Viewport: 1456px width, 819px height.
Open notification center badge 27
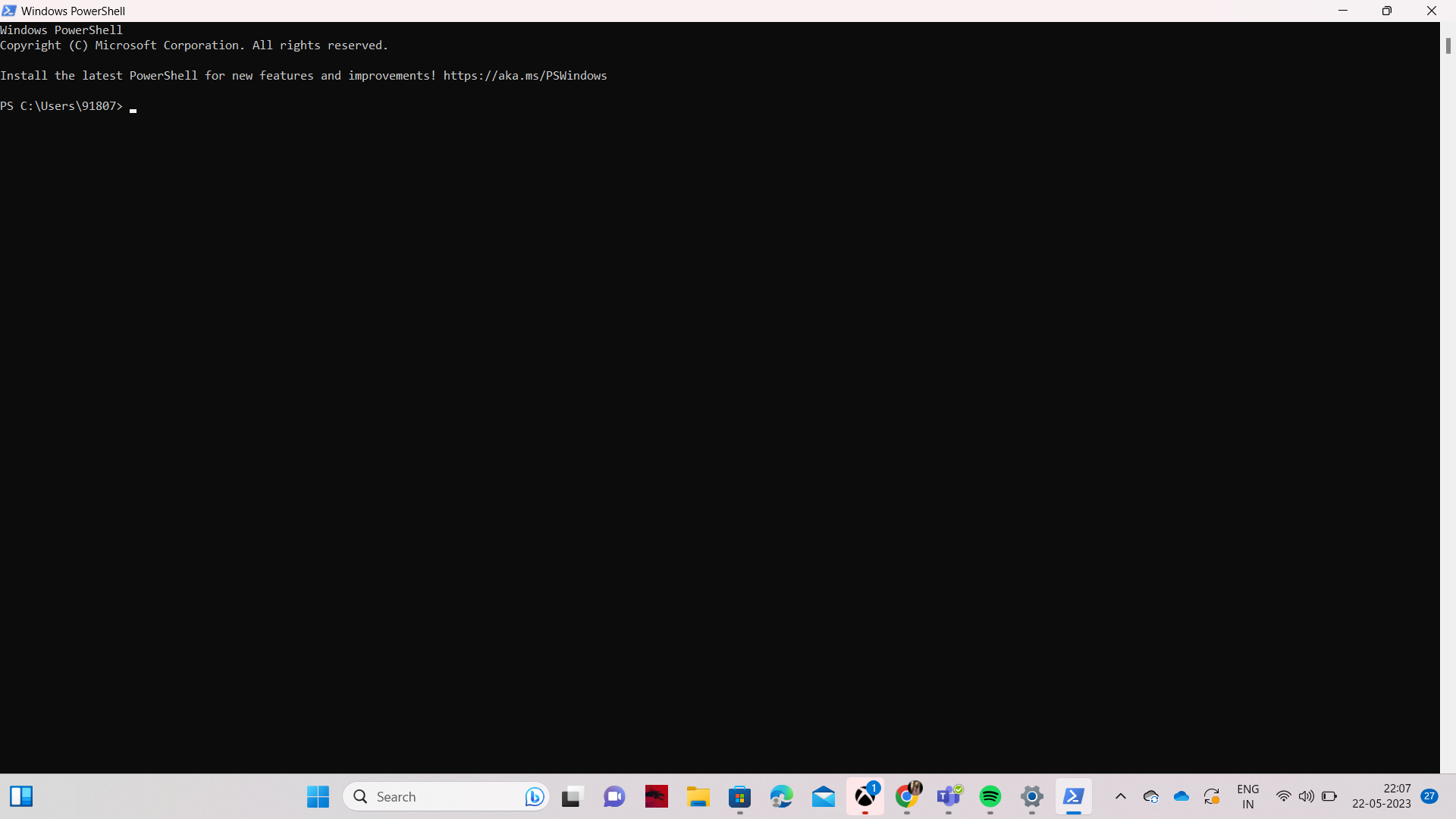(x=1429, y=796)
